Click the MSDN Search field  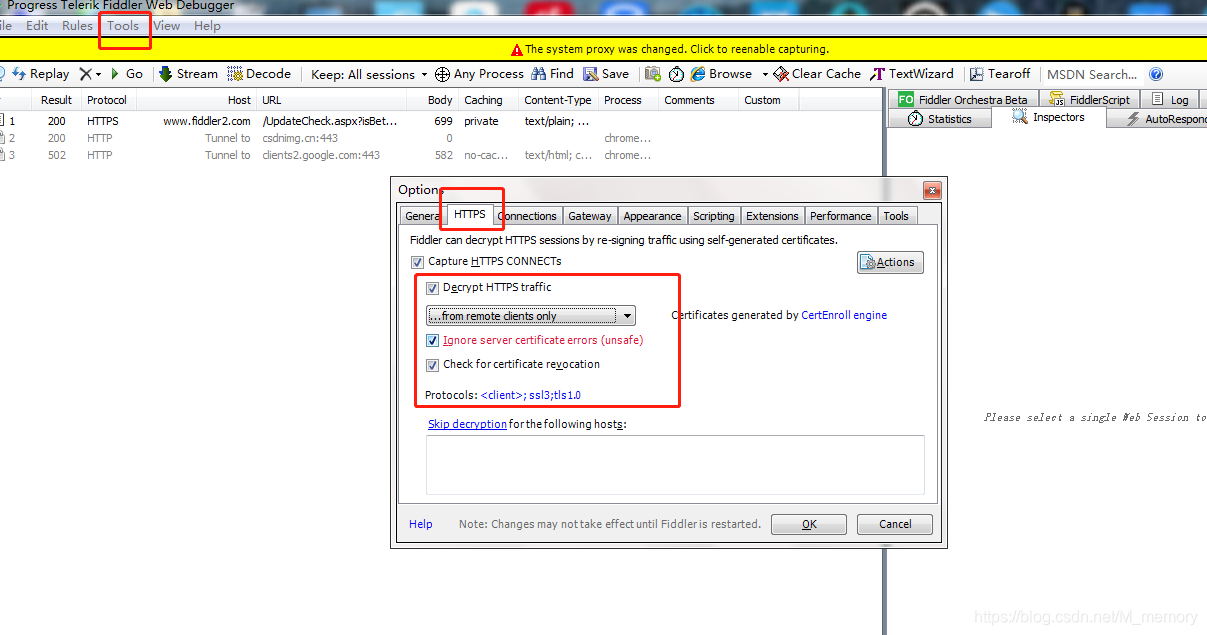coord(1092,74)
